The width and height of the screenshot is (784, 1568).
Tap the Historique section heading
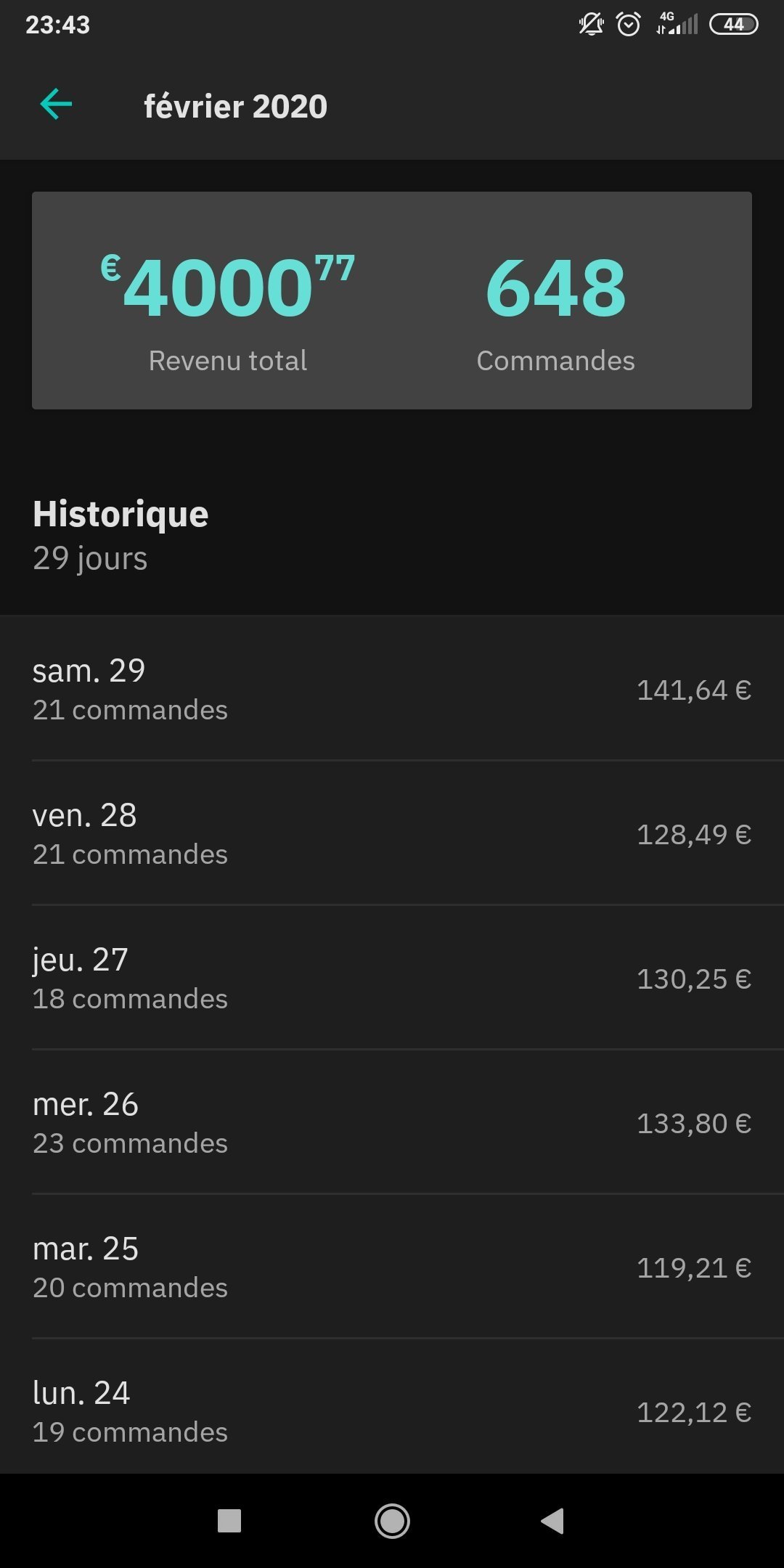pos(121,514)
